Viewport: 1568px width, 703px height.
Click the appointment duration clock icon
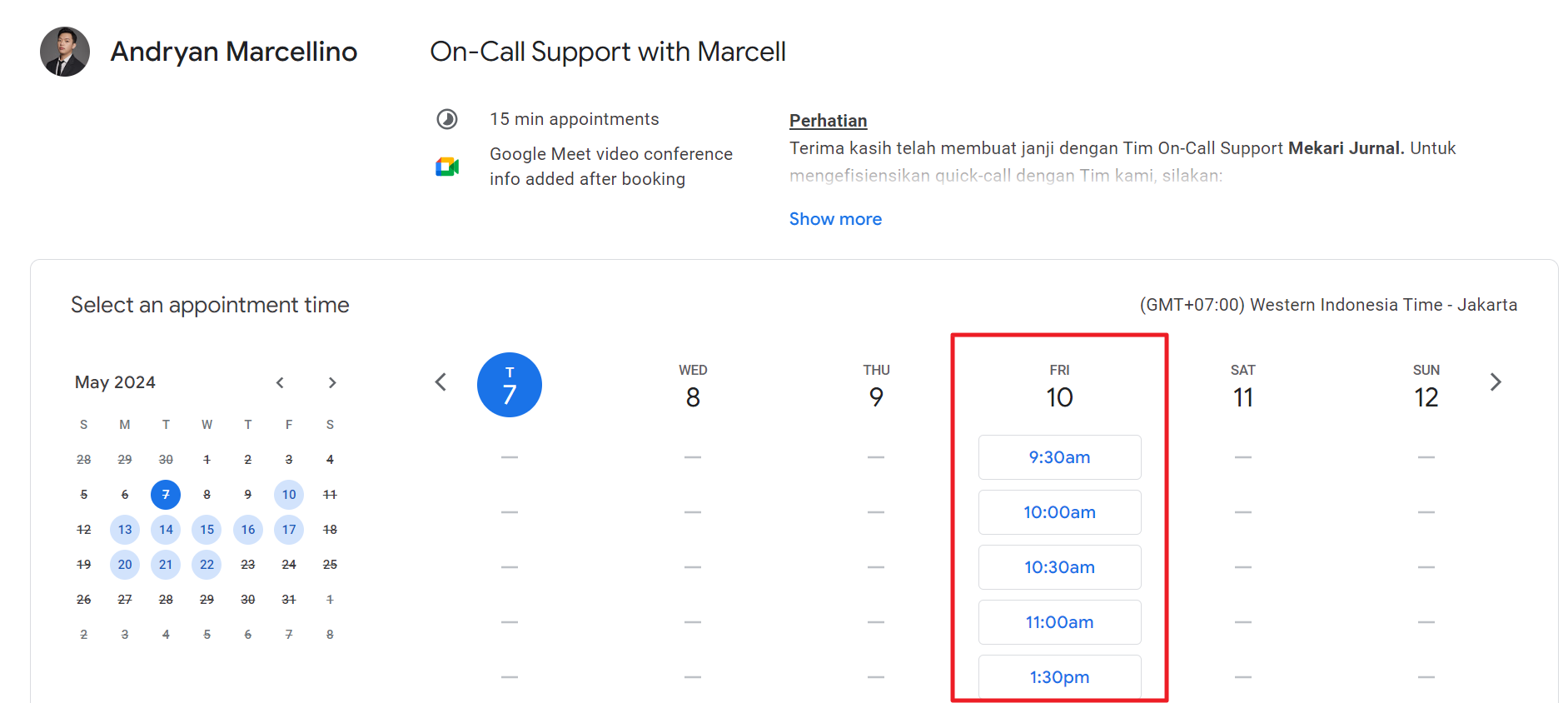point(447,119)
